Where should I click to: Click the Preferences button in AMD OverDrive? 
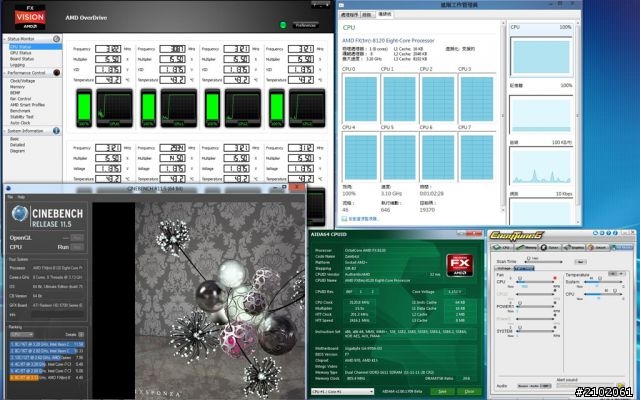(305, 25)
